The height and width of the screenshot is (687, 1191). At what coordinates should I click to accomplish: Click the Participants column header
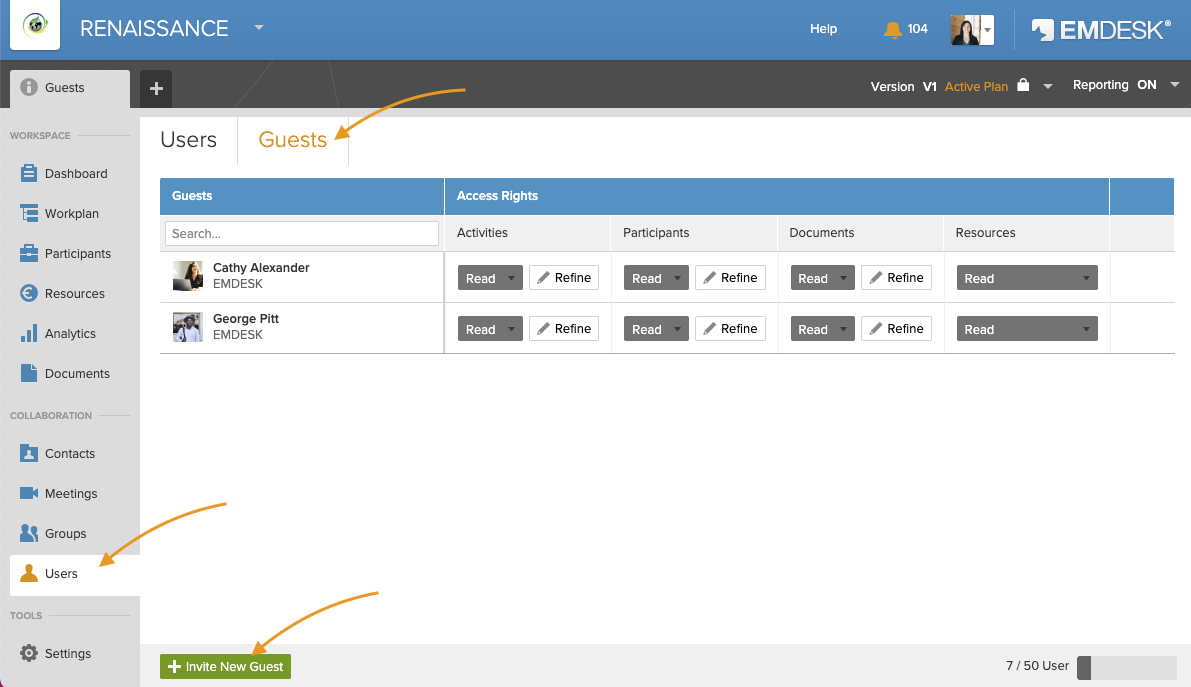coord(656,233)
